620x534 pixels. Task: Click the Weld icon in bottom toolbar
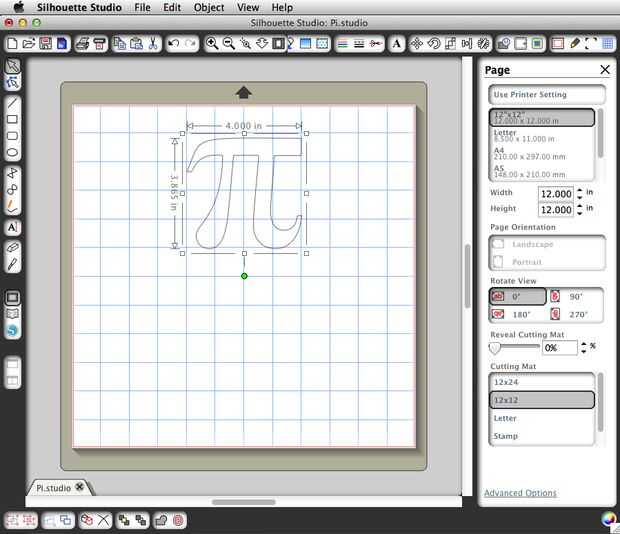161,520
